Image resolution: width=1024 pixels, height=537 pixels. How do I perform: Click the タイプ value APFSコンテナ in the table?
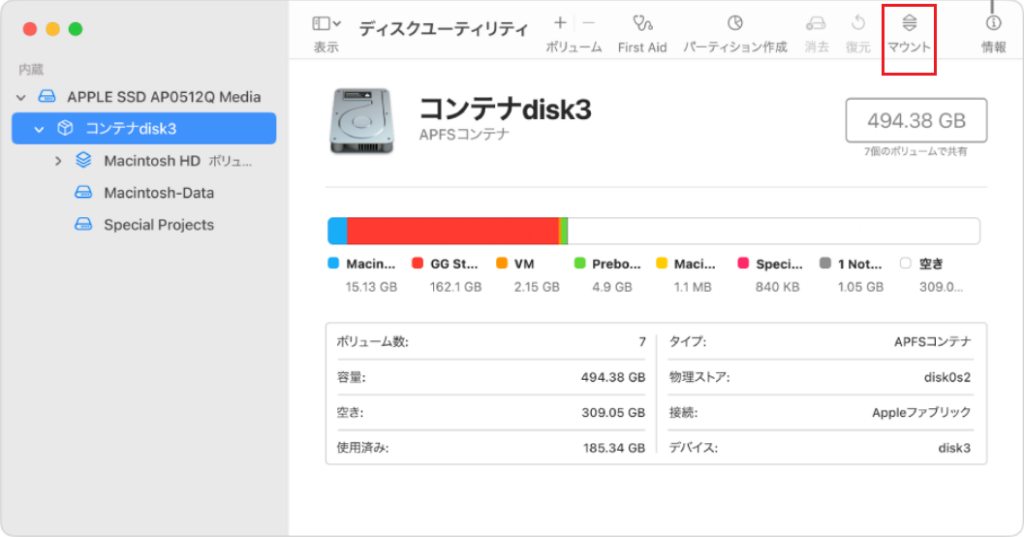[x=933, y=342]
